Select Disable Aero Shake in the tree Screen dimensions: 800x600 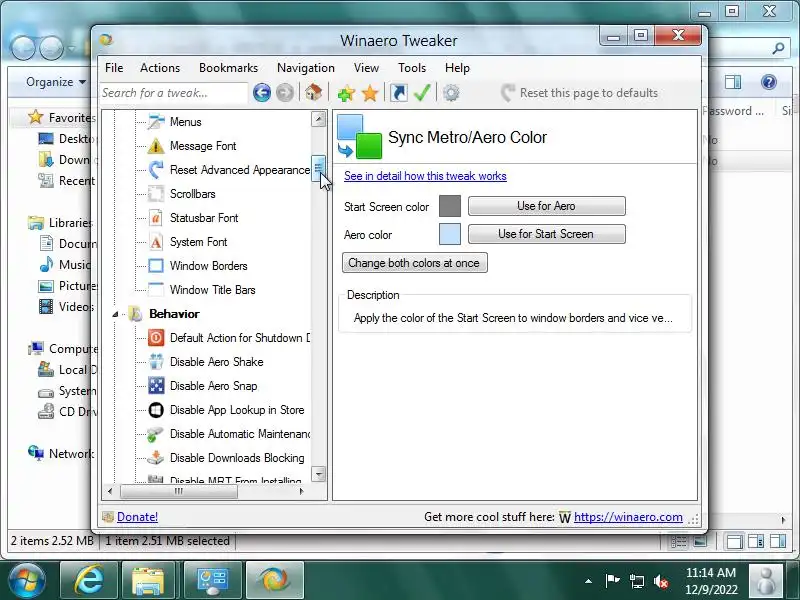[x=216, y=362]
